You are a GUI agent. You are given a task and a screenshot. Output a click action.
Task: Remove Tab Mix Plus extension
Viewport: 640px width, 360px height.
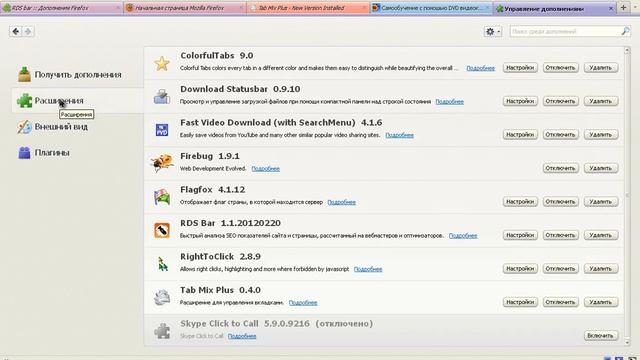601,302
